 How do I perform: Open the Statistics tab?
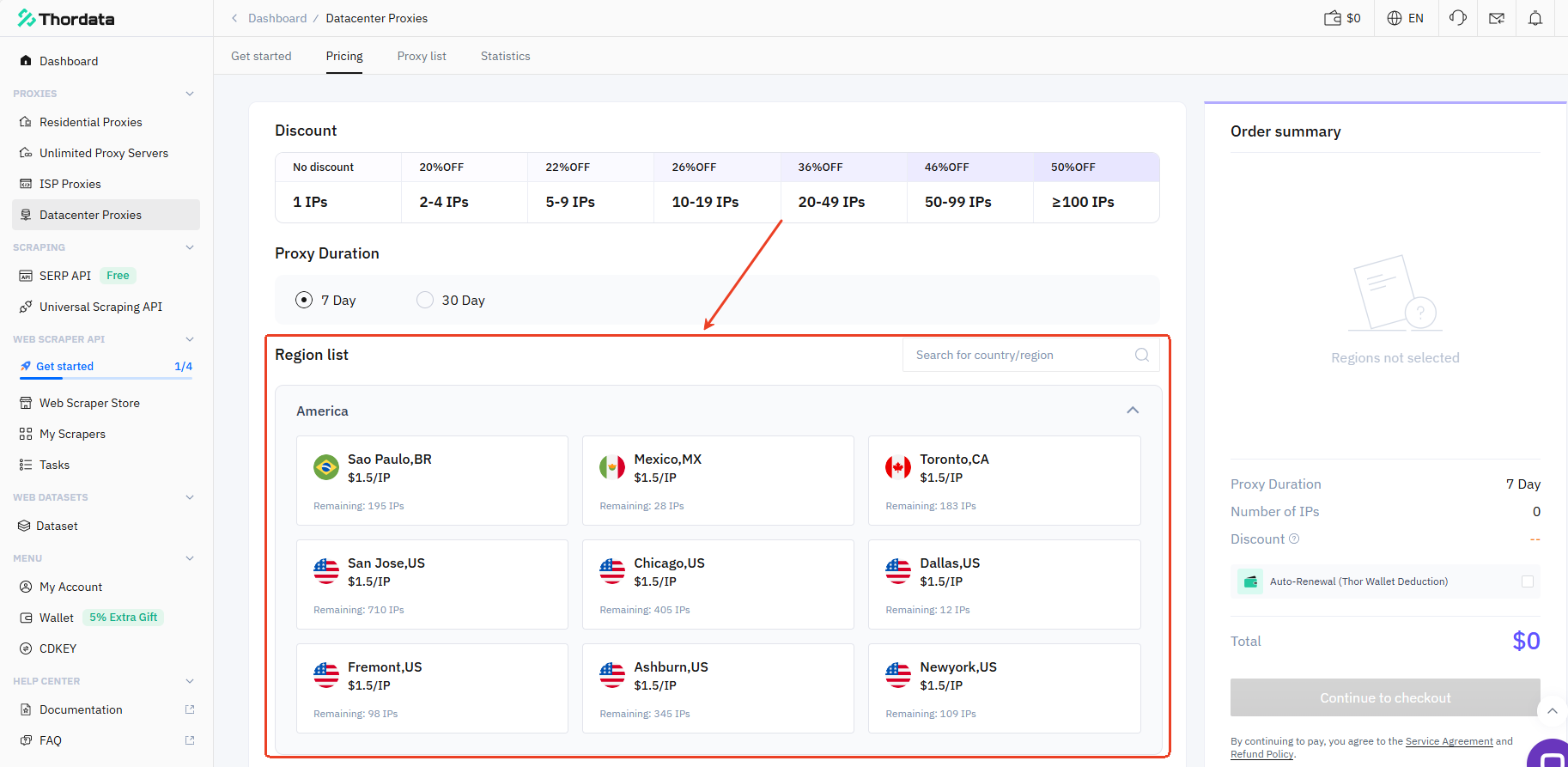[x=505, y=56]
